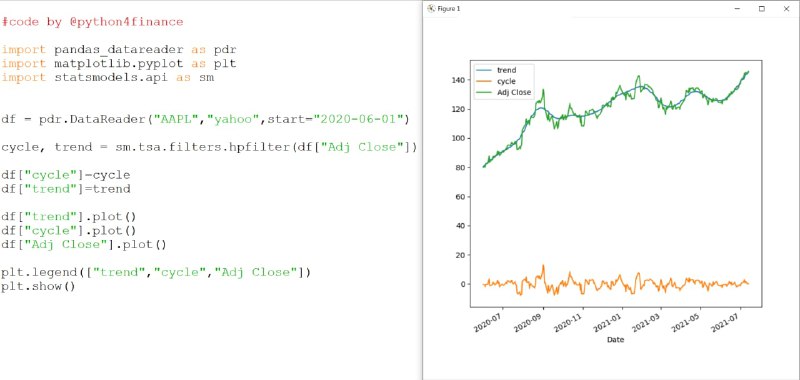Click the df["cycle"].plot() line

69,231
